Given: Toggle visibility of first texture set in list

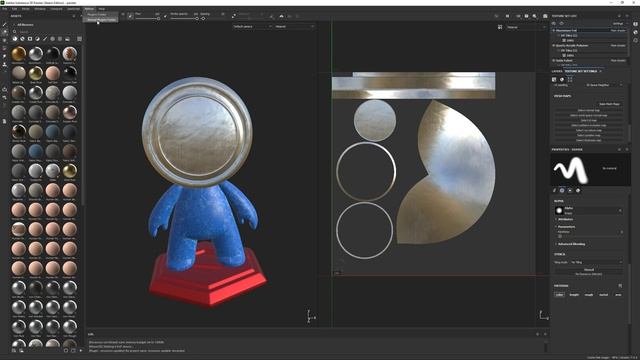Looking at the screenshot, I should coord(554,31).
